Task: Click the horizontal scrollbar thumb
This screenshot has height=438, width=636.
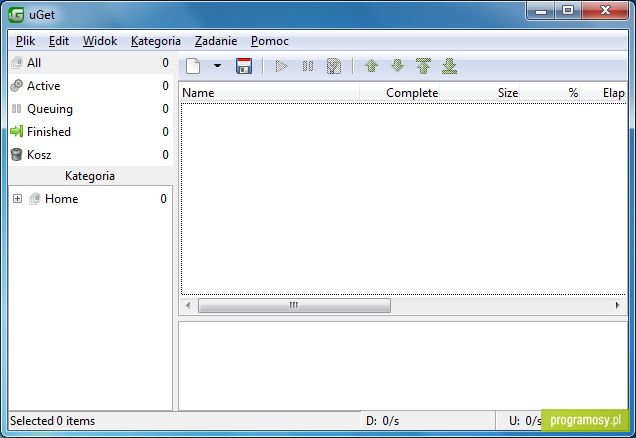Action: coord(294,305)
